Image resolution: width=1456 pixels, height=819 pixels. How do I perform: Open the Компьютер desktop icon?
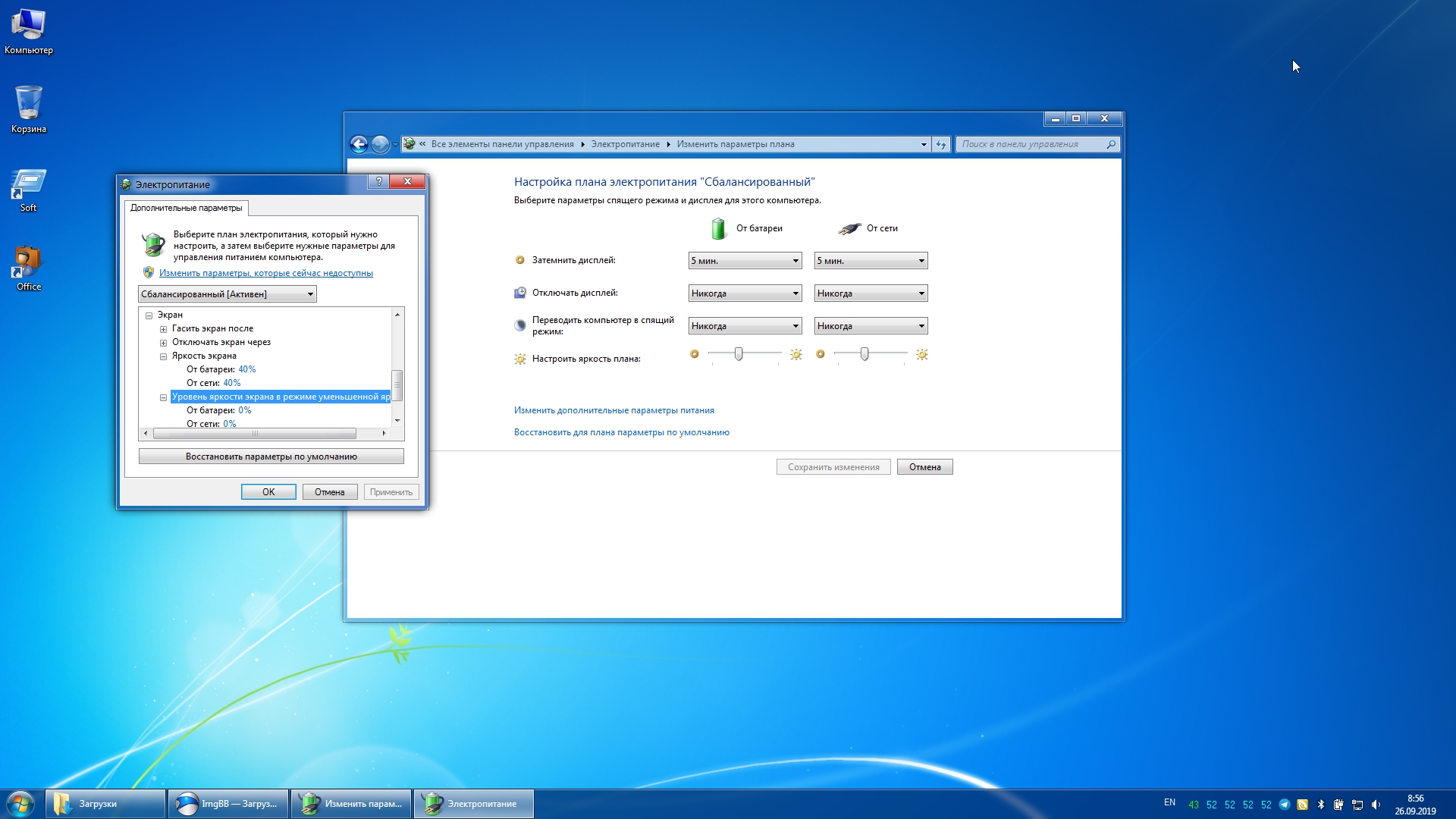pyautogui.click(x=29, y=32)
